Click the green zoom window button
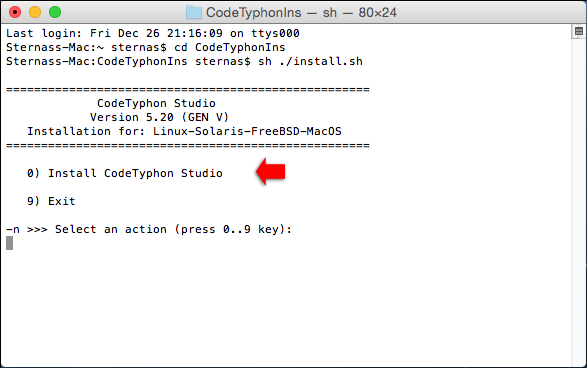Viewport: 587px width, 368px height. [55, 12]
